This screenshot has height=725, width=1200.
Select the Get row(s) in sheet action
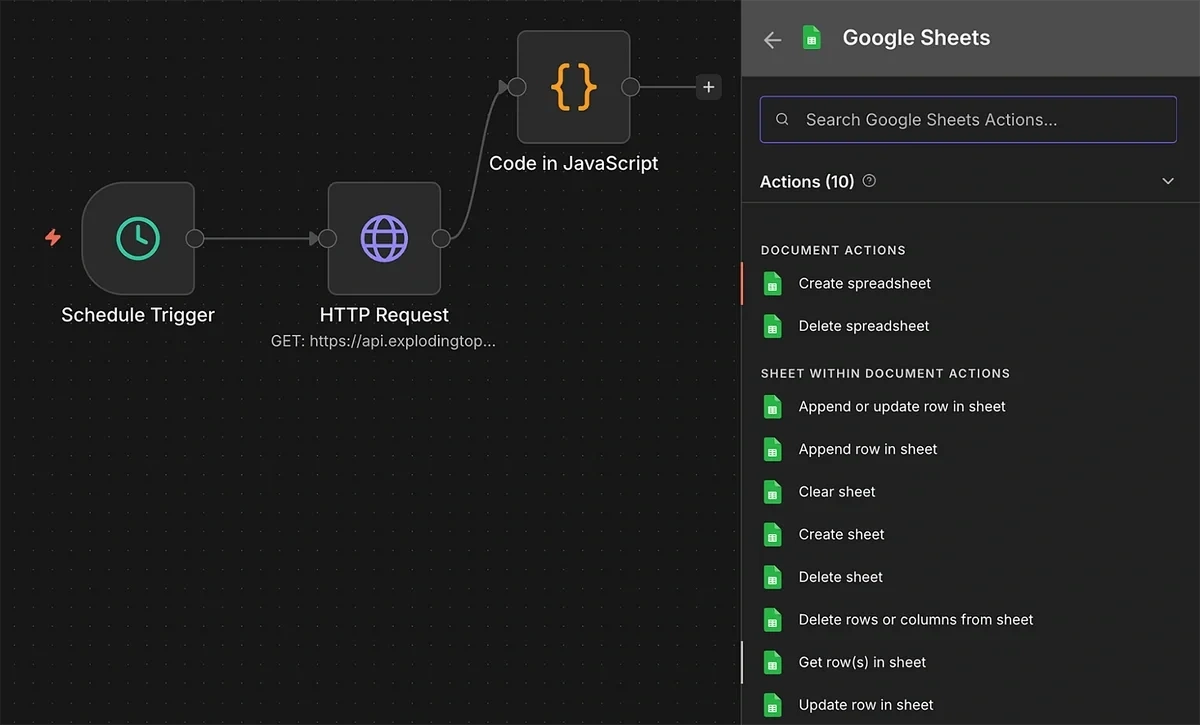point(862,662)
